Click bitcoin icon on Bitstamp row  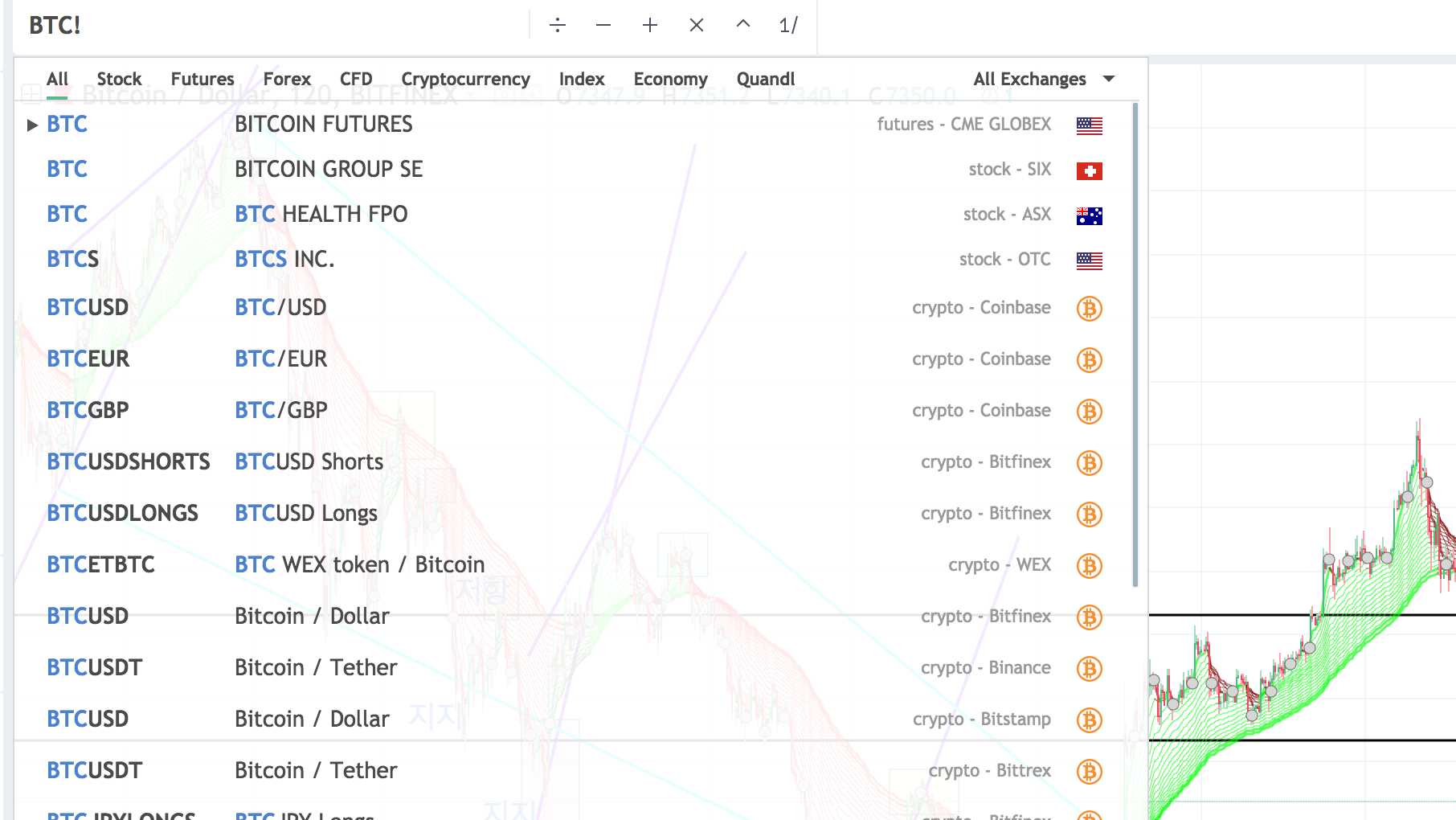tap(1090, 720)
